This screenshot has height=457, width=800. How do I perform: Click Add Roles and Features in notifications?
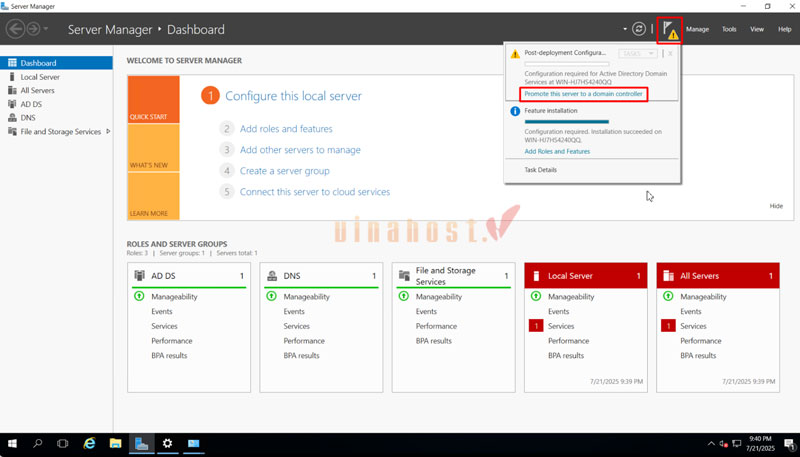557,151
